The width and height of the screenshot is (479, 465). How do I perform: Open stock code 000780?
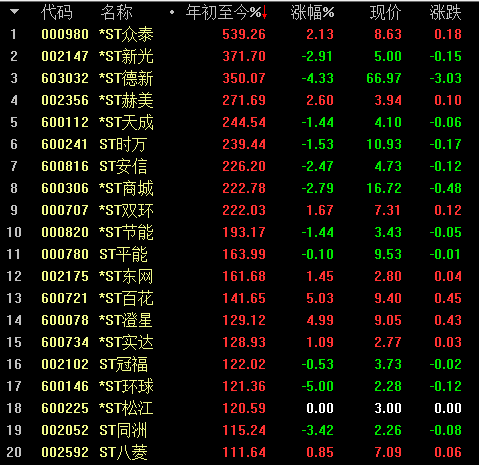coord(65,254)
